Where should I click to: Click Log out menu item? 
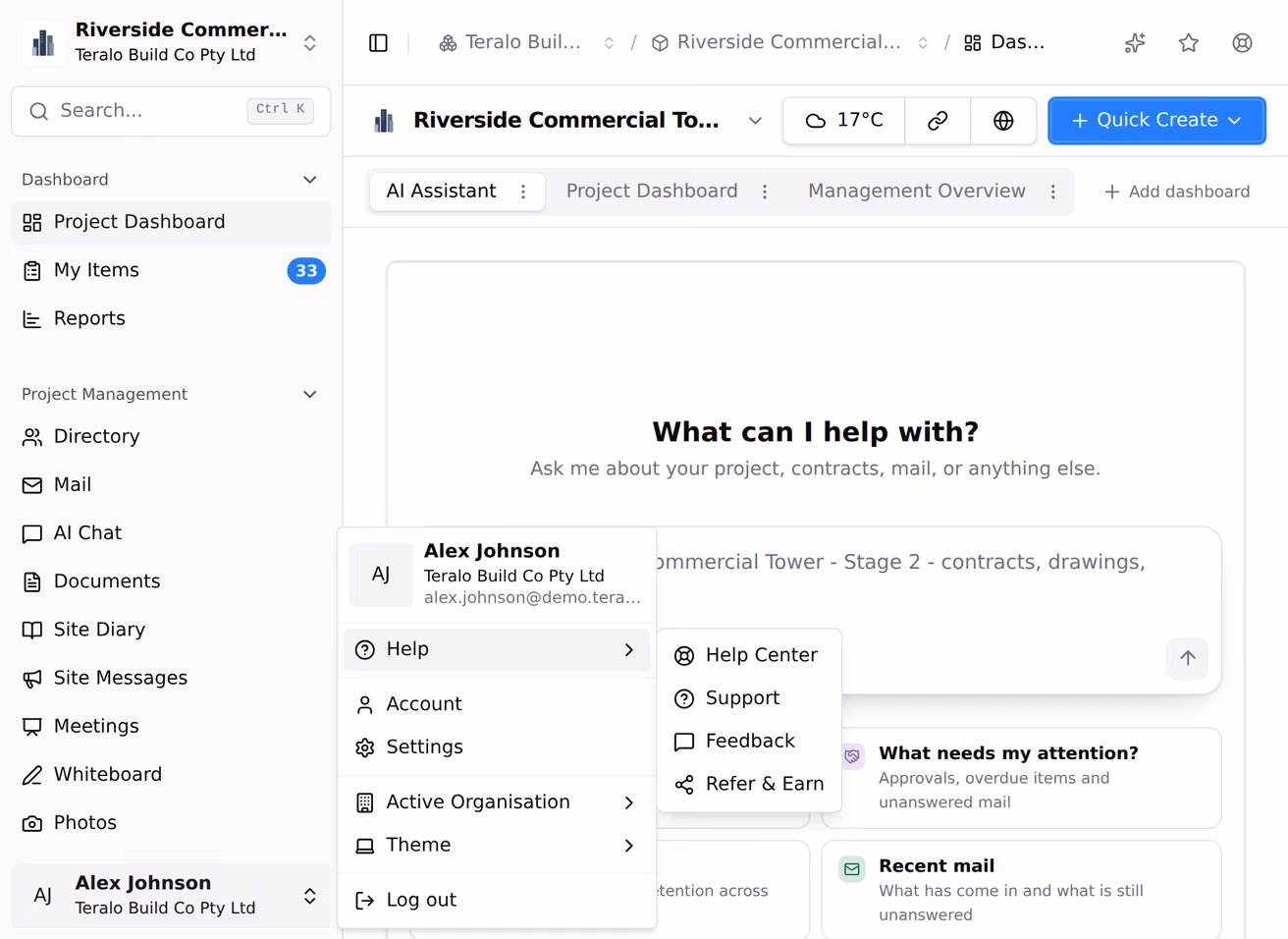click(497, 900)
